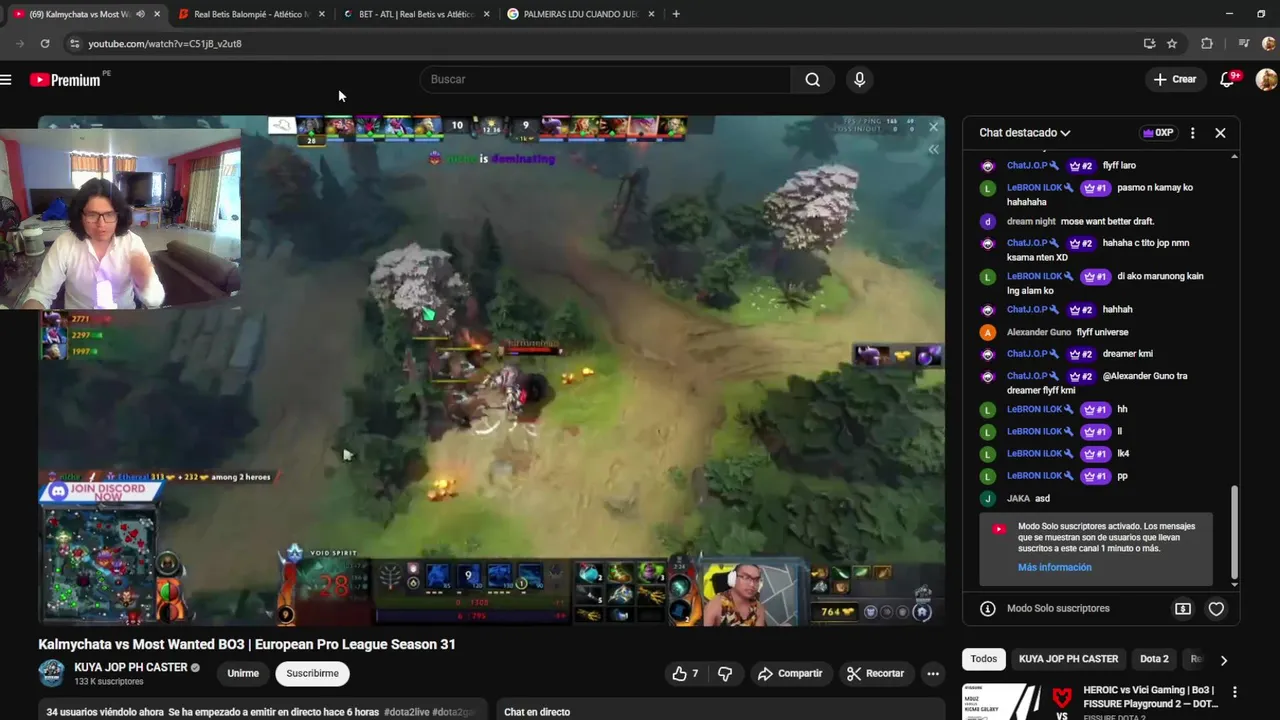Viewport: 1280px width, 720px height.
Task: Open HEROIC vs Vici Gaming video title
Action: tap(1149, 697)
